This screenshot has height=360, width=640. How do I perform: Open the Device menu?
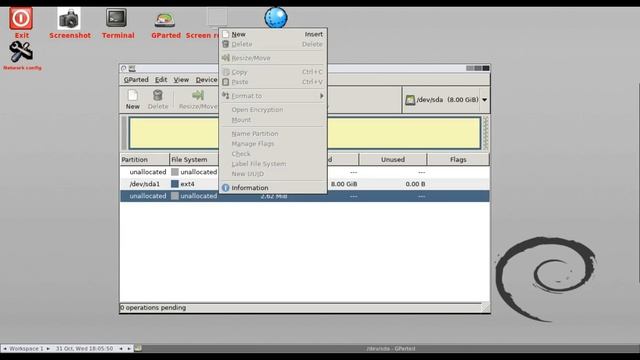(x=206, y=80)
